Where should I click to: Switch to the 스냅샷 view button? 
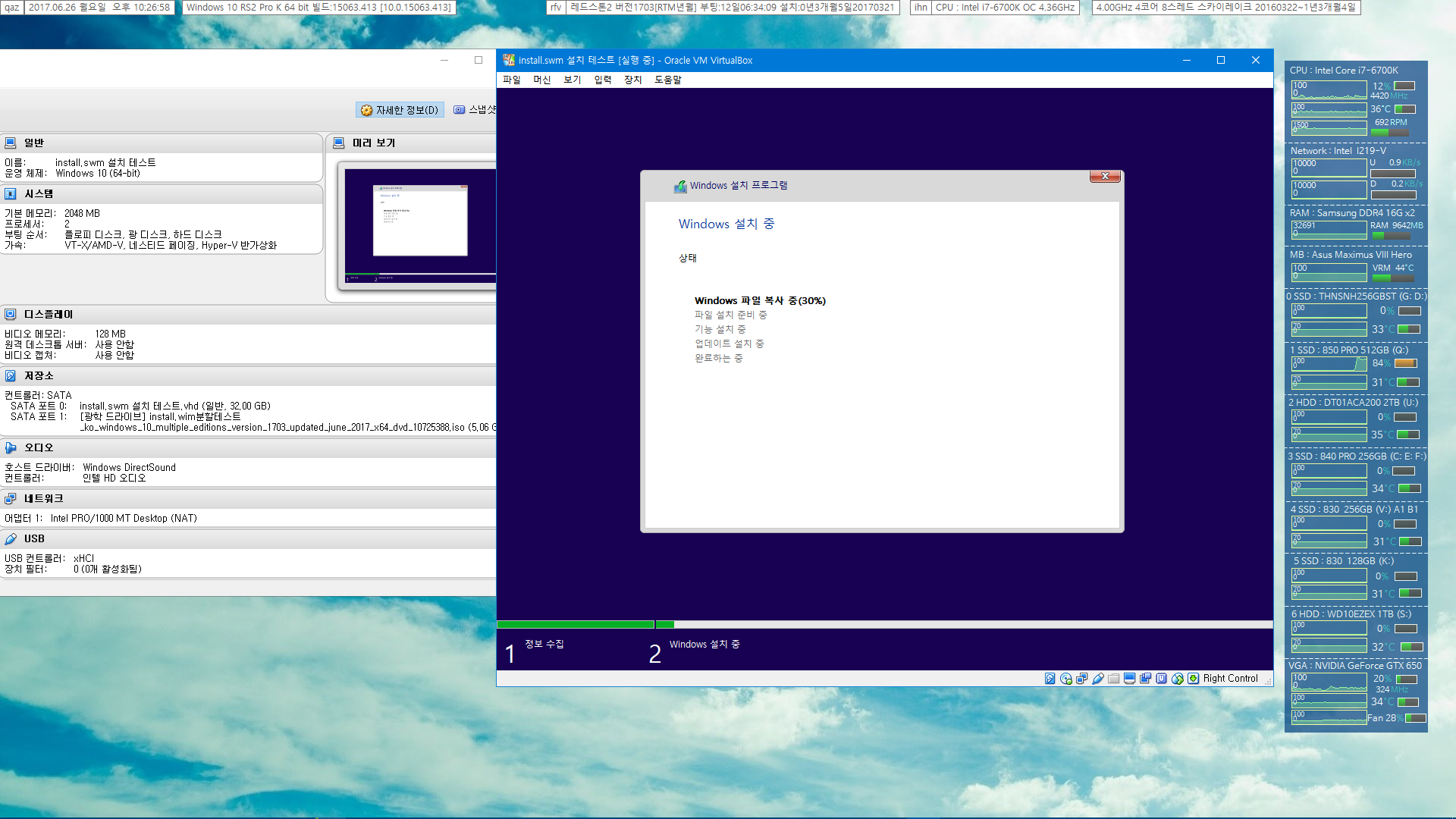tap(475, 110)
